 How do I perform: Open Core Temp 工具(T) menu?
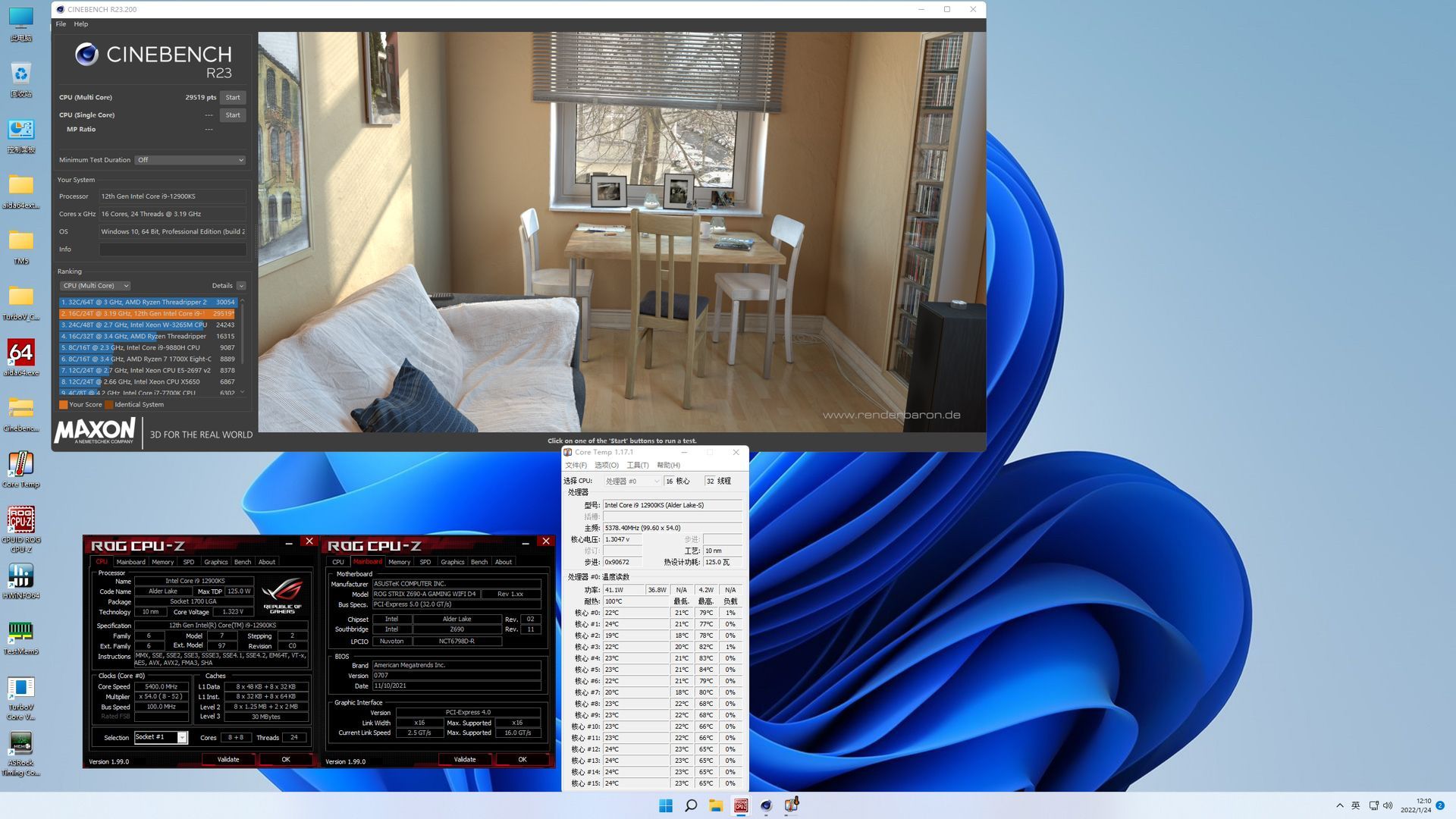637,465
